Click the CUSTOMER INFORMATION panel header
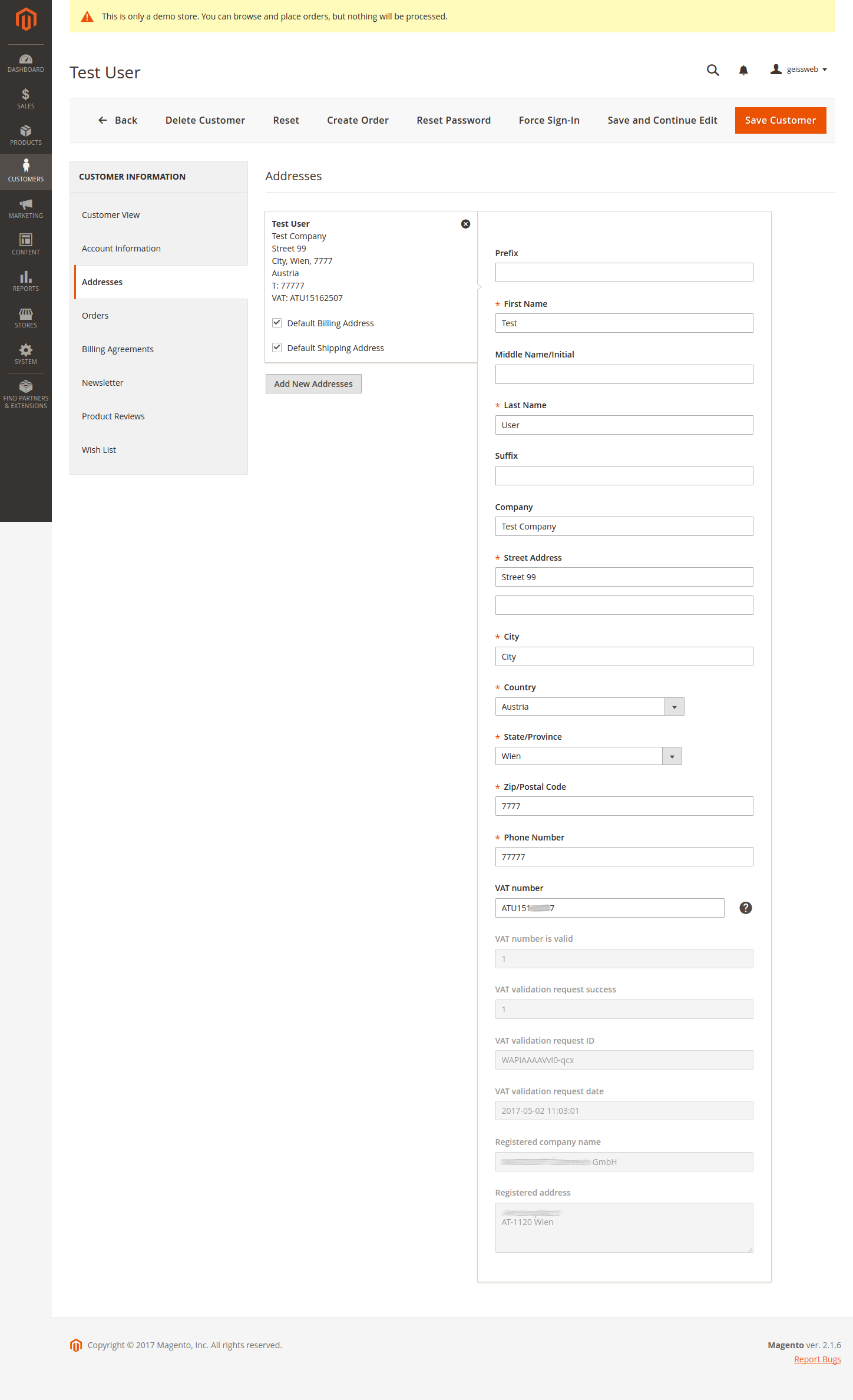Screen dimensions: 853x1400 pyautogui.click(x=159, y=177)
